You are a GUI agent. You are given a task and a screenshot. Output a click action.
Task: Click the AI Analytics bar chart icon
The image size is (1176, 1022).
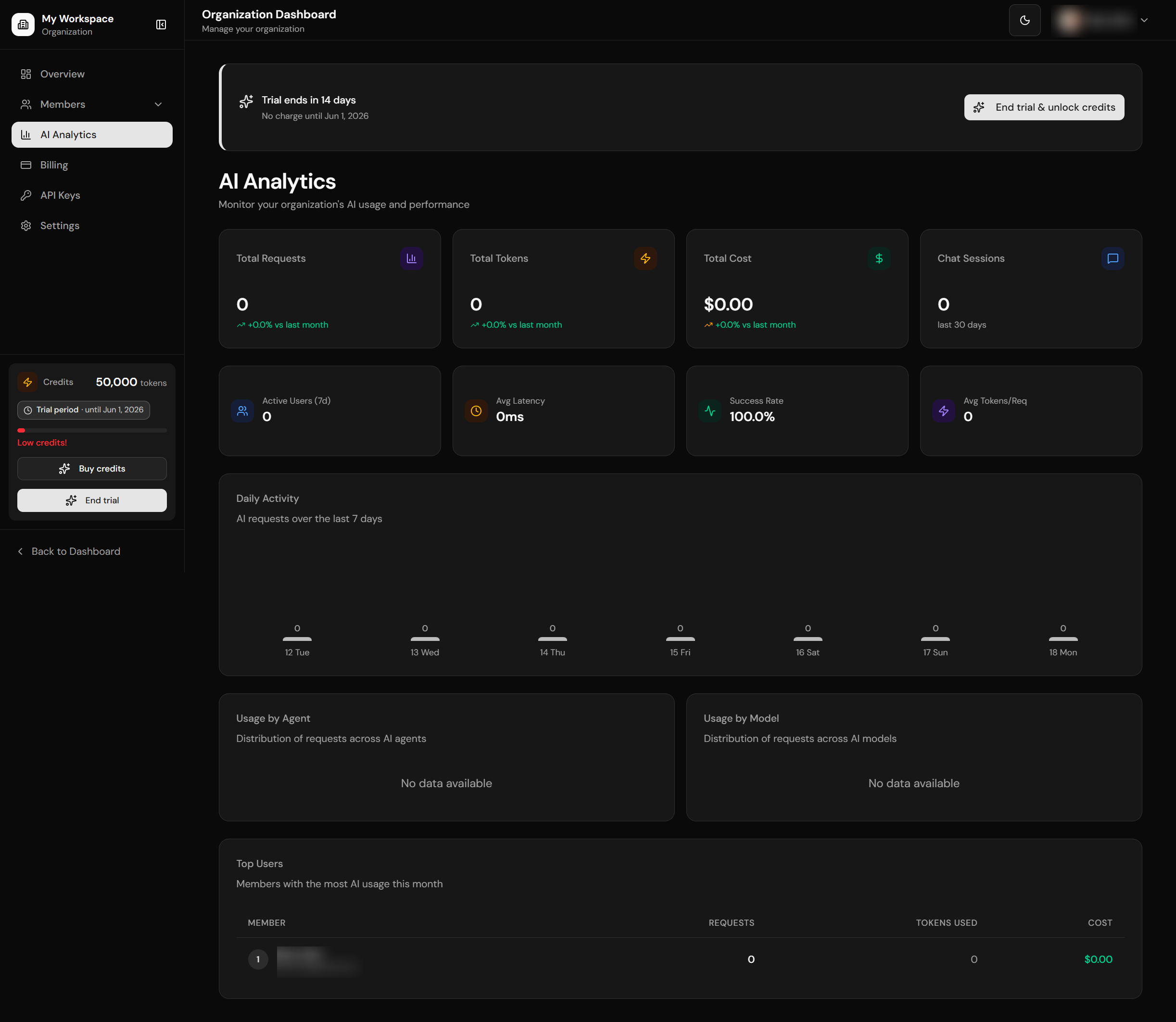click(x=25, y=135)
